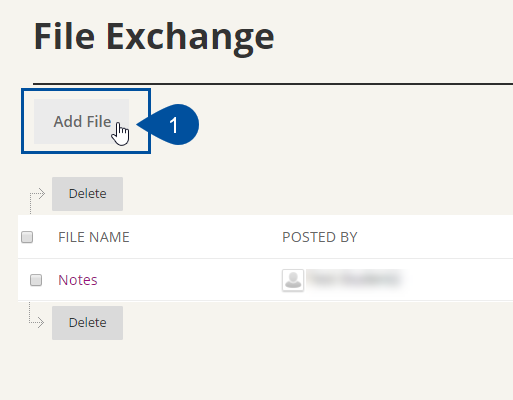Viewport: 513px width, 400px height.
Task: Click the top Delete button
Action: pos(87,194)
